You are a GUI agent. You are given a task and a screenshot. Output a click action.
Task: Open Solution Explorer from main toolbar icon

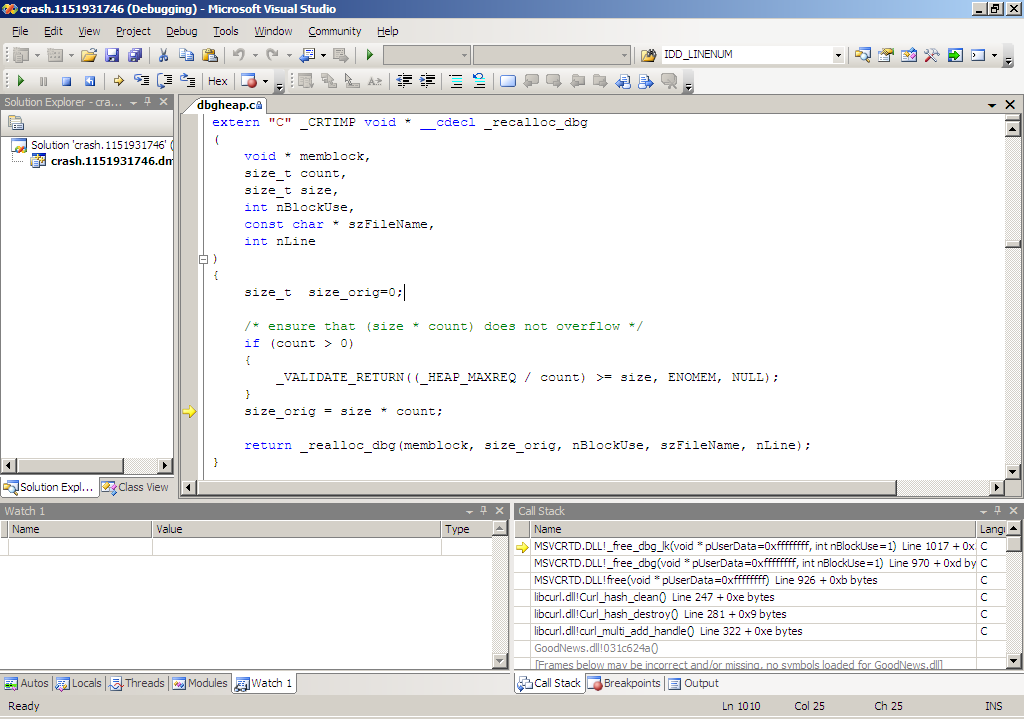point(862,55)
